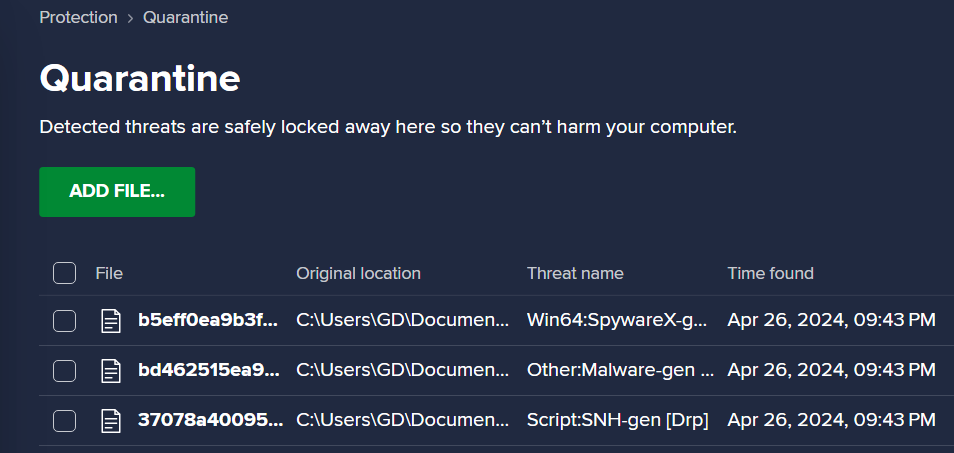
Task: Click the file icon for 37078a40095
Action: click(111, 420)
